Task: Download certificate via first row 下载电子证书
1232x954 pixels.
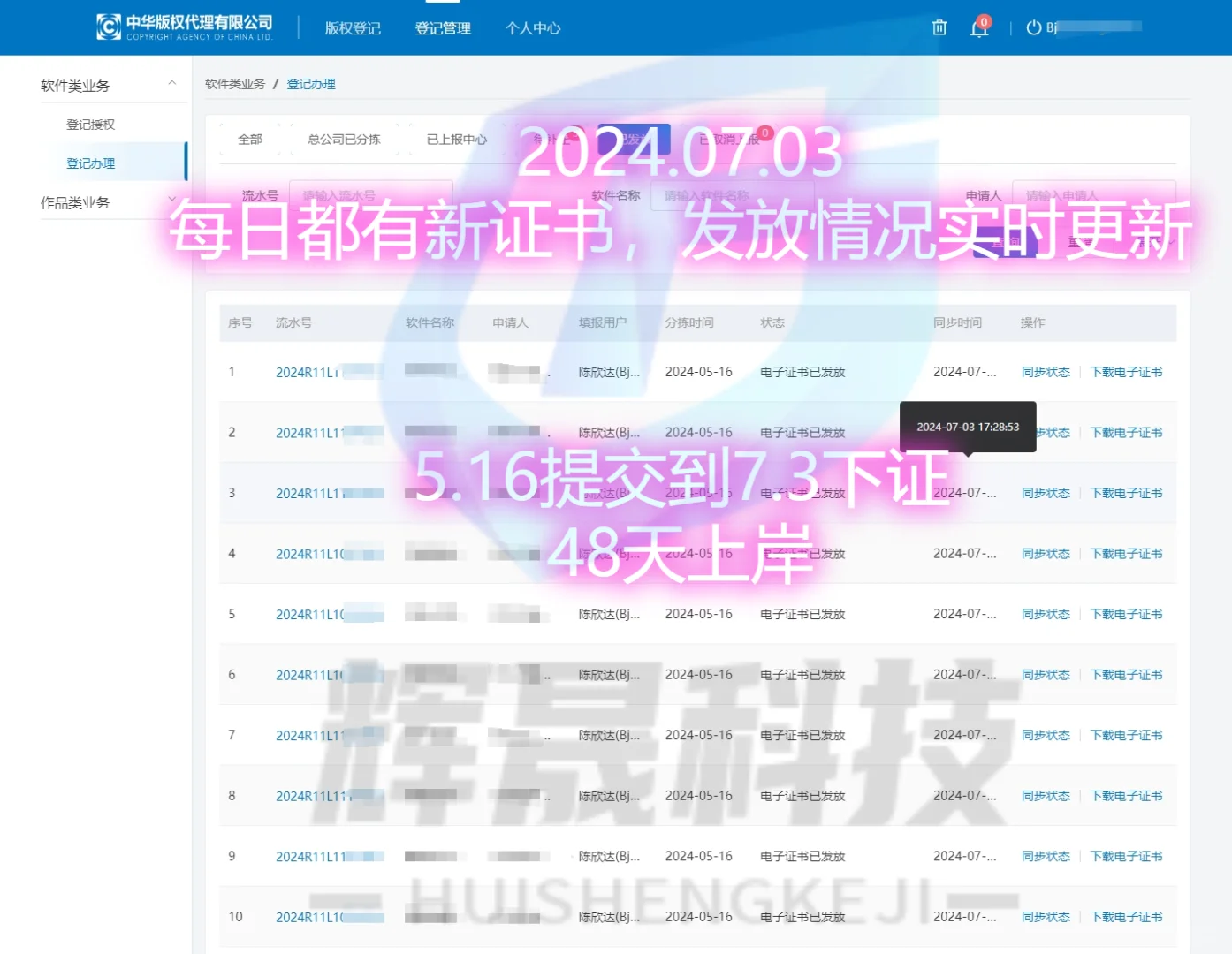Action: click(x=1127, y=372)
